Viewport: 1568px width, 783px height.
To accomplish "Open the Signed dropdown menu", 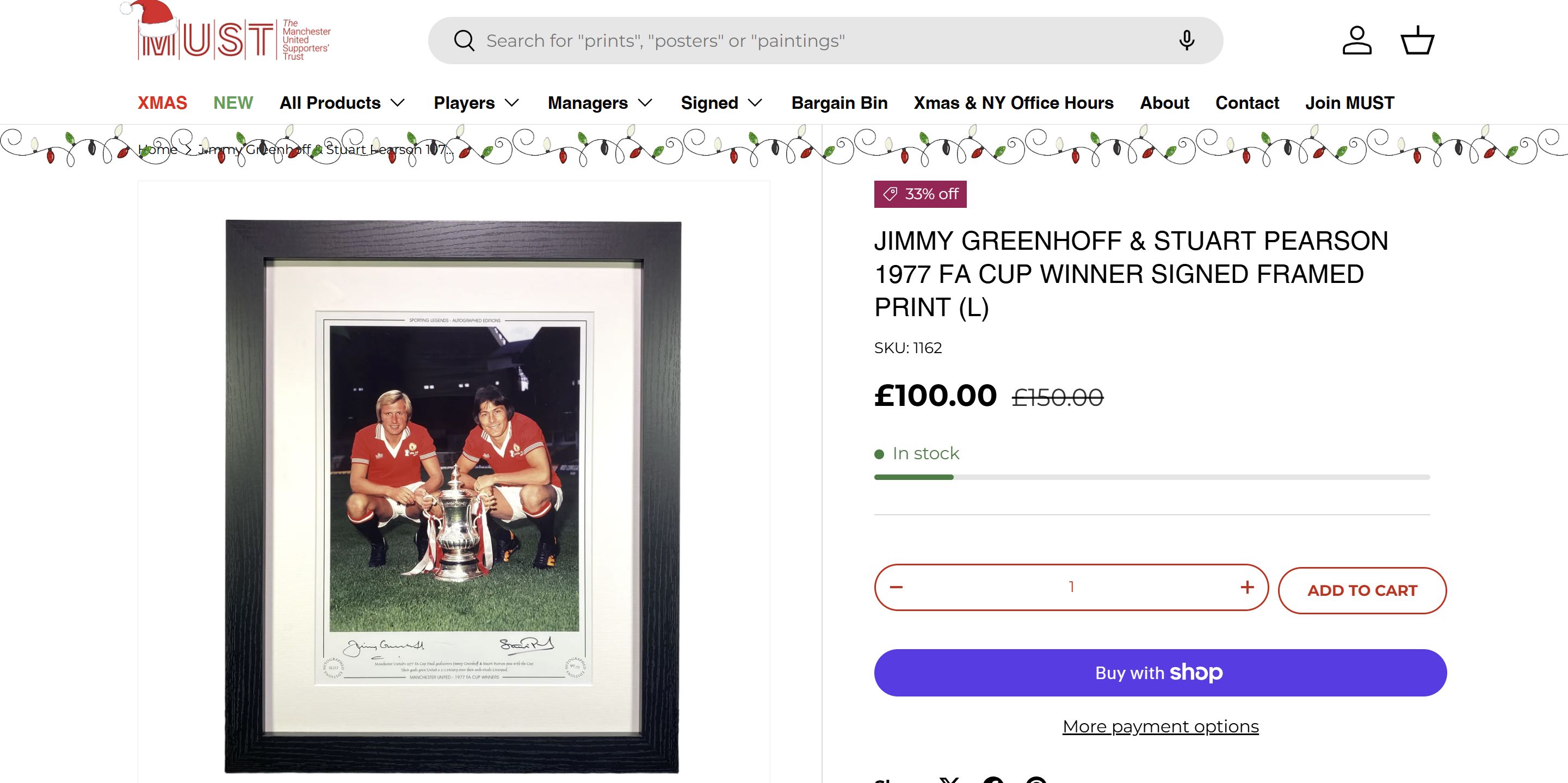I will [721, 103].
